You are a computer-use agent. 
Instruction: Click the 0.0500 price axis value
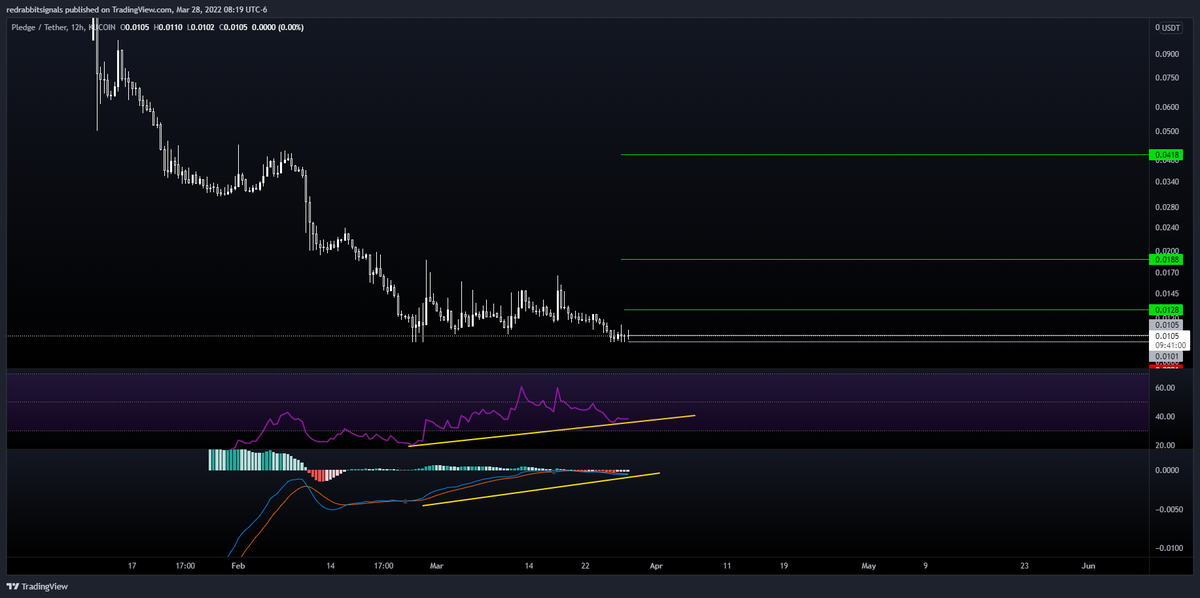click(1166, 131)
